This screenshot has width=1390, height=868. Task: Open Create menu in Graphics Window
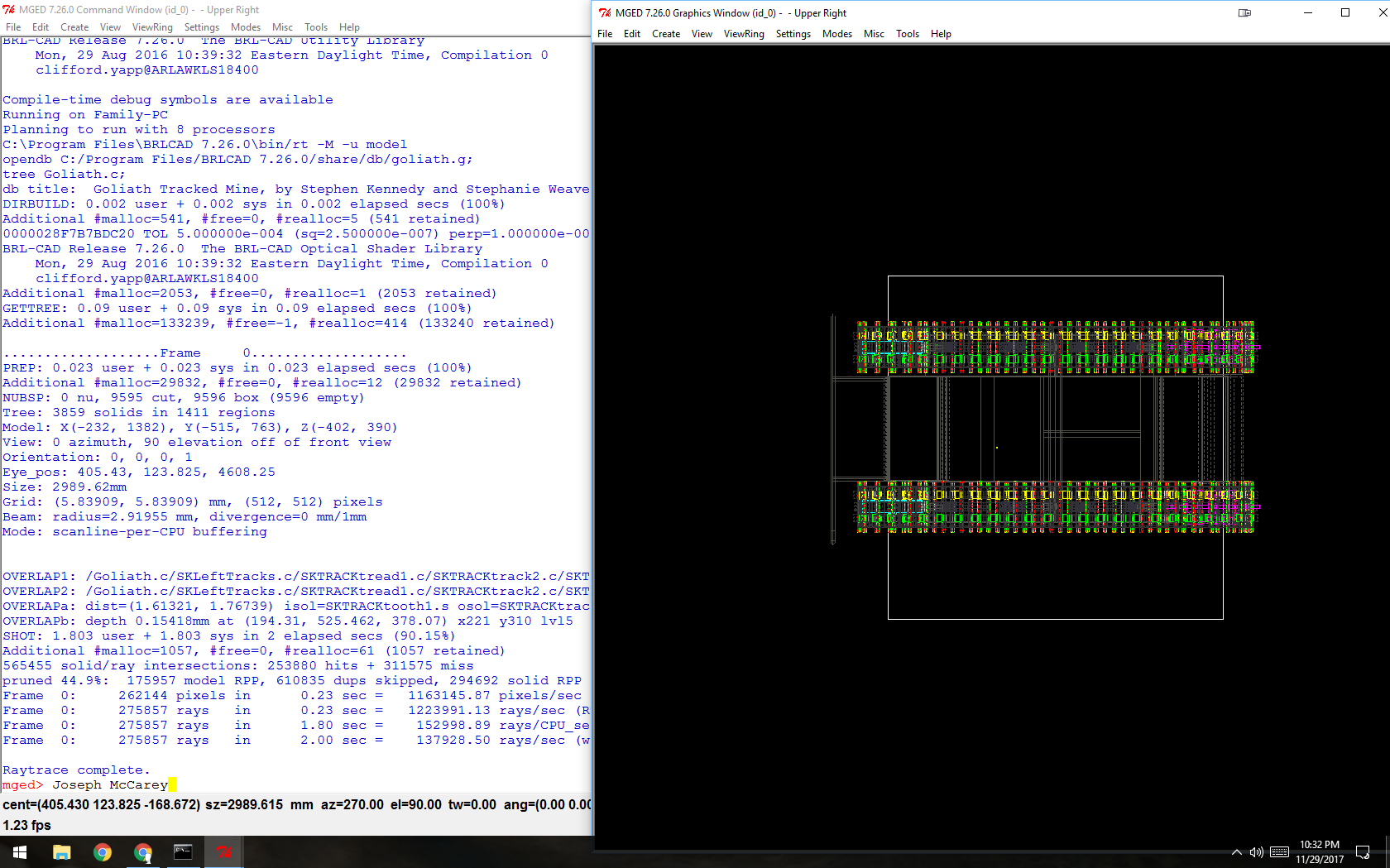(x=666, y=34)
